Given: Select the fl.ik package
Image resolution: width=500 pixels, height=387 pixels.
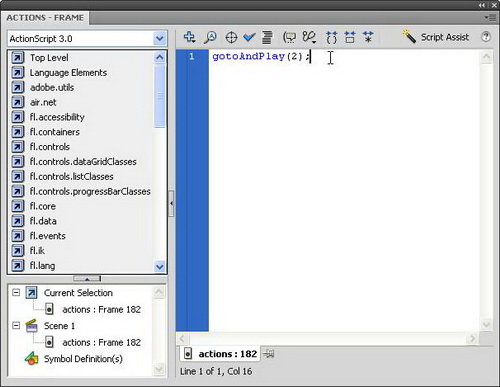Looking at the screenshot, I should pos(37,251).
